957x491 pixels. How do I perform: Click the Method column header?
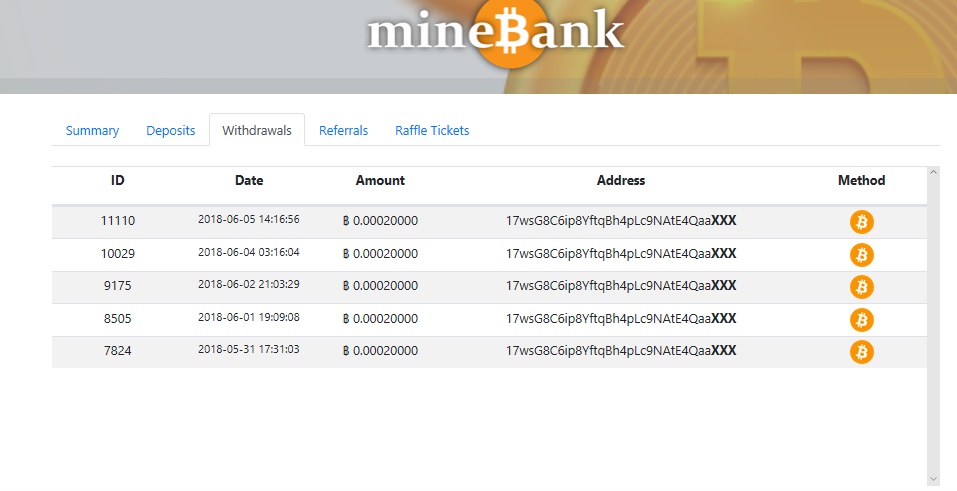[x=861, y=180]
